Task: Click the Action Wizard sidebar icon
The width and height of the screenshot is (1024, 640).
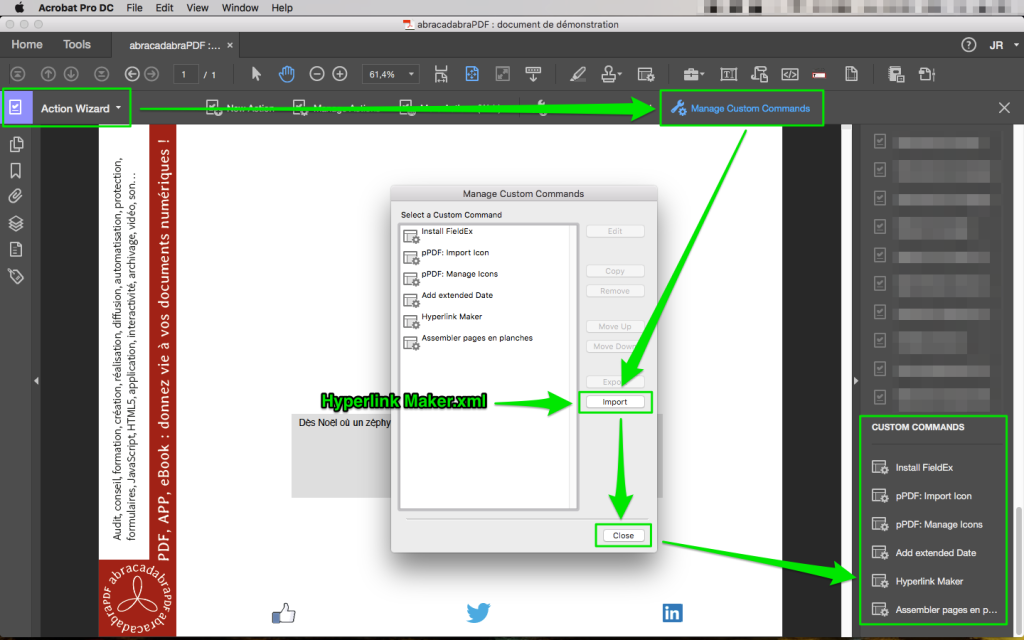Action: pos(14,107)
